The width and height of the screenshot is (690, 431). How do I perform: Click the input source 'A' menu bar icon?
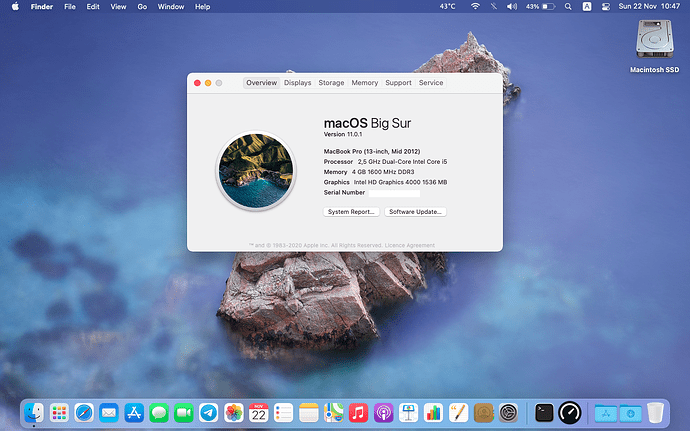tap(587, 7)
